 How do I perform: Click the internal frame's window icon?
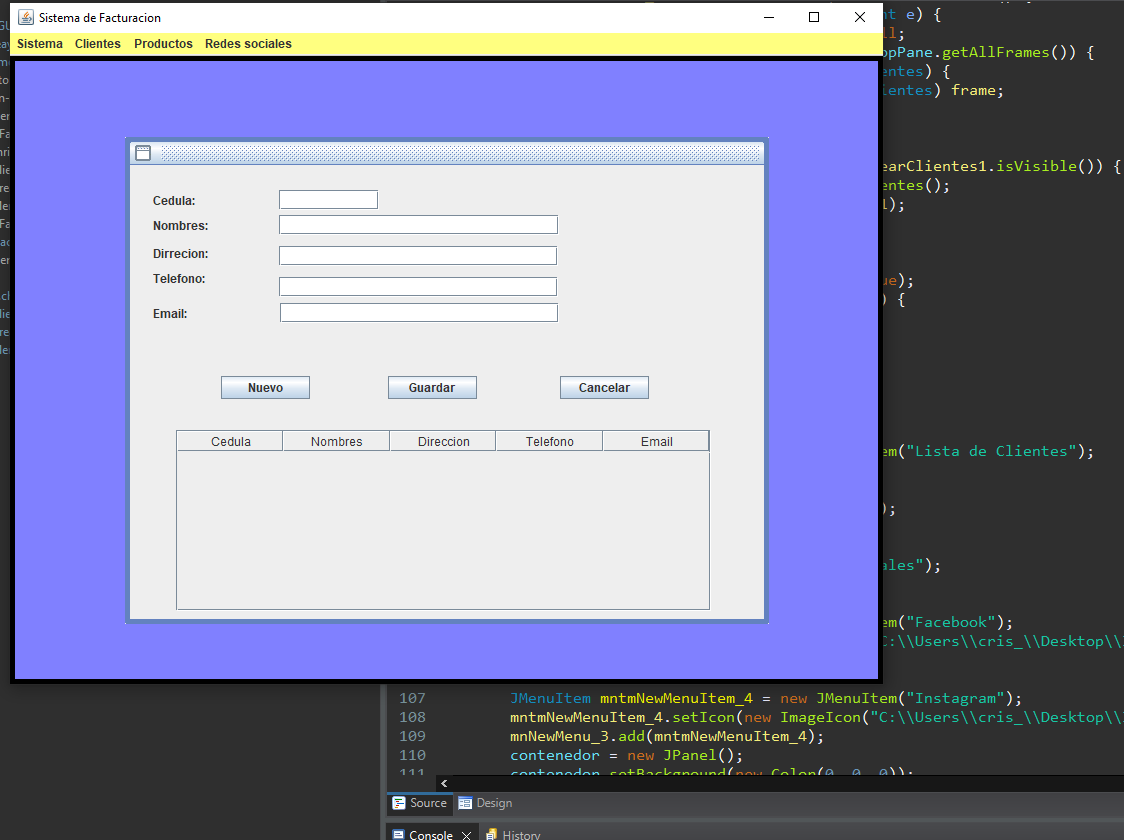(143, 152)
